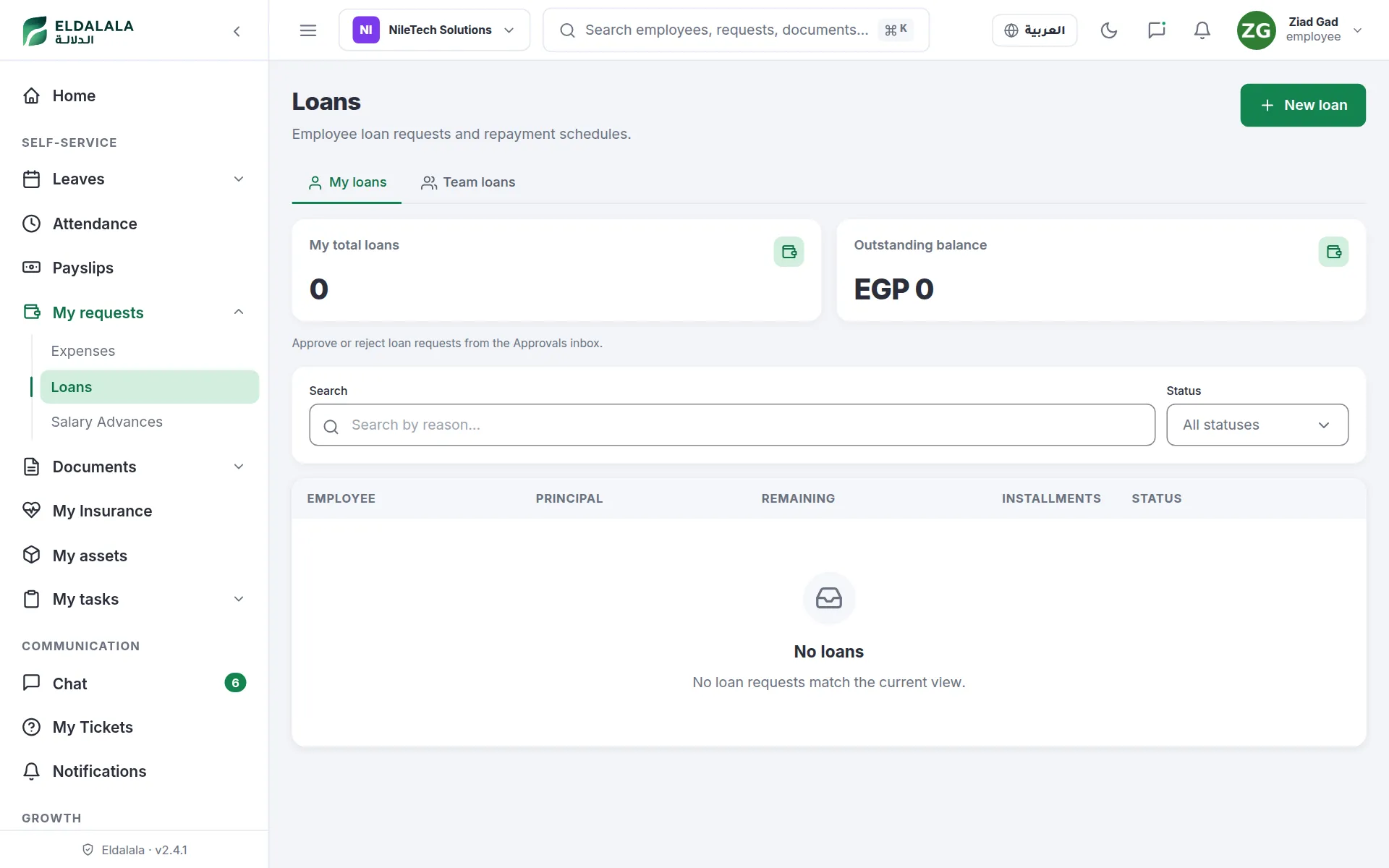Switch language to Arabic

(x=1035, y=30)
